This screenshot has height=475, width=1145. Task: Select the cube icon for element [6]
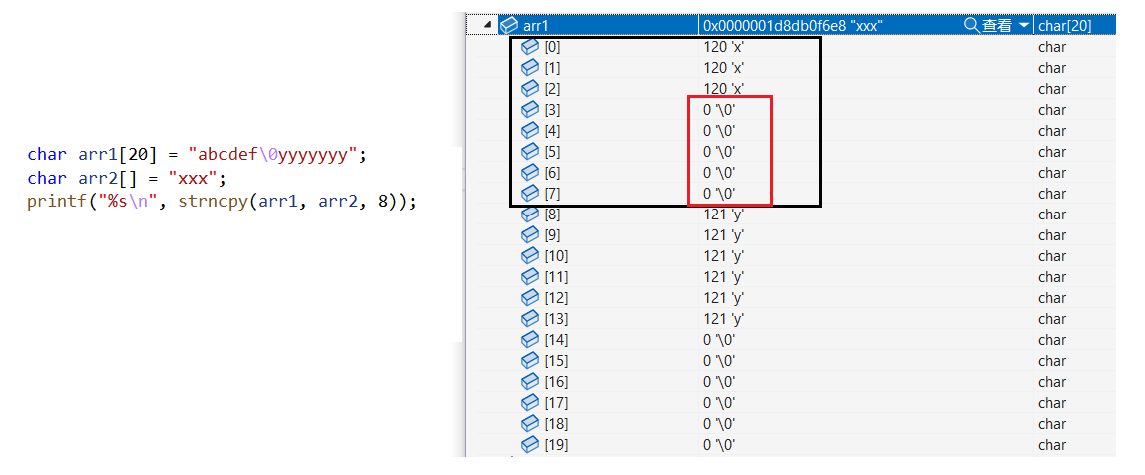(530, 172)
